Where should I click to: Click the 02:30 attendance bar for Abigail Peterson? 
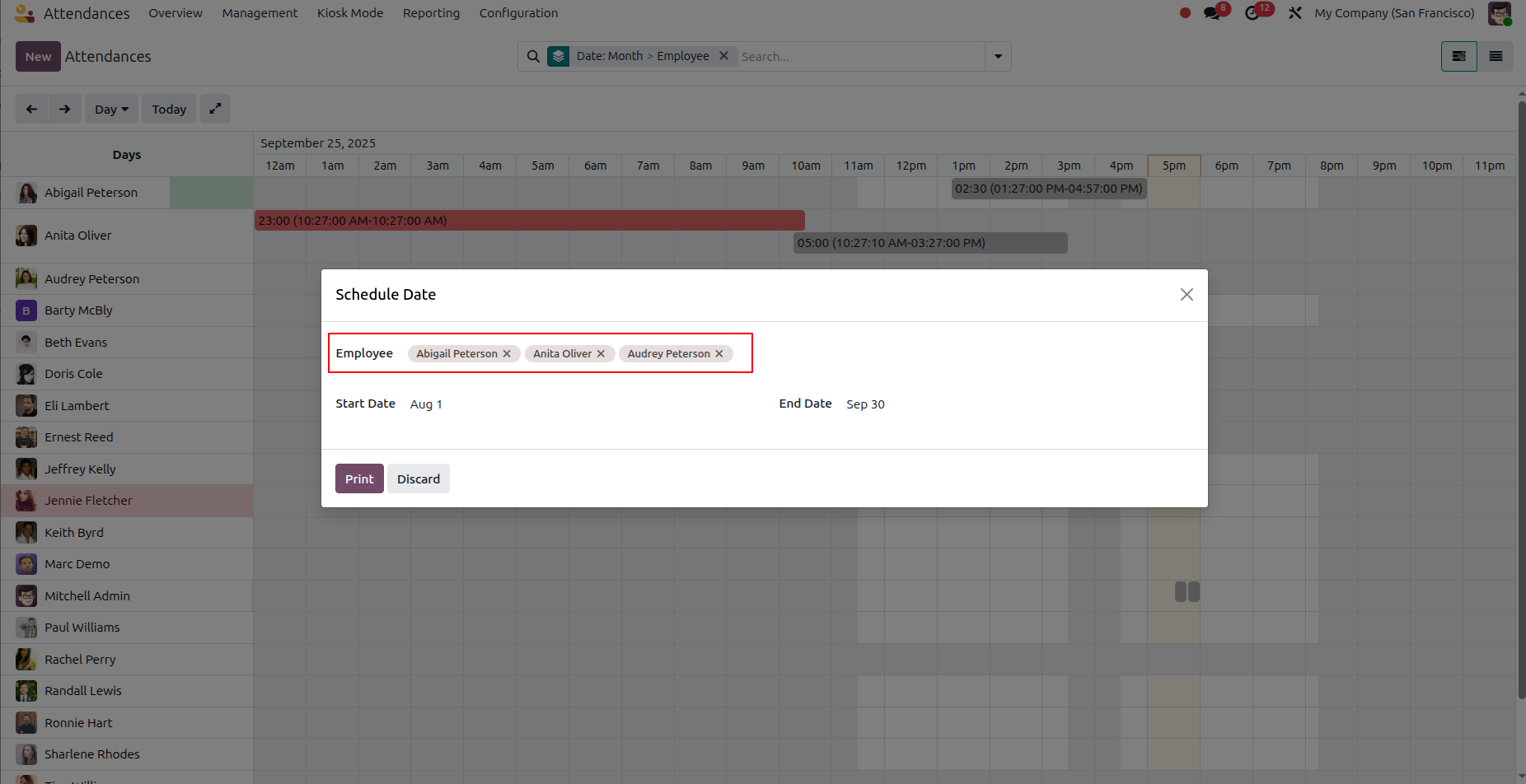coord(1049,189)
